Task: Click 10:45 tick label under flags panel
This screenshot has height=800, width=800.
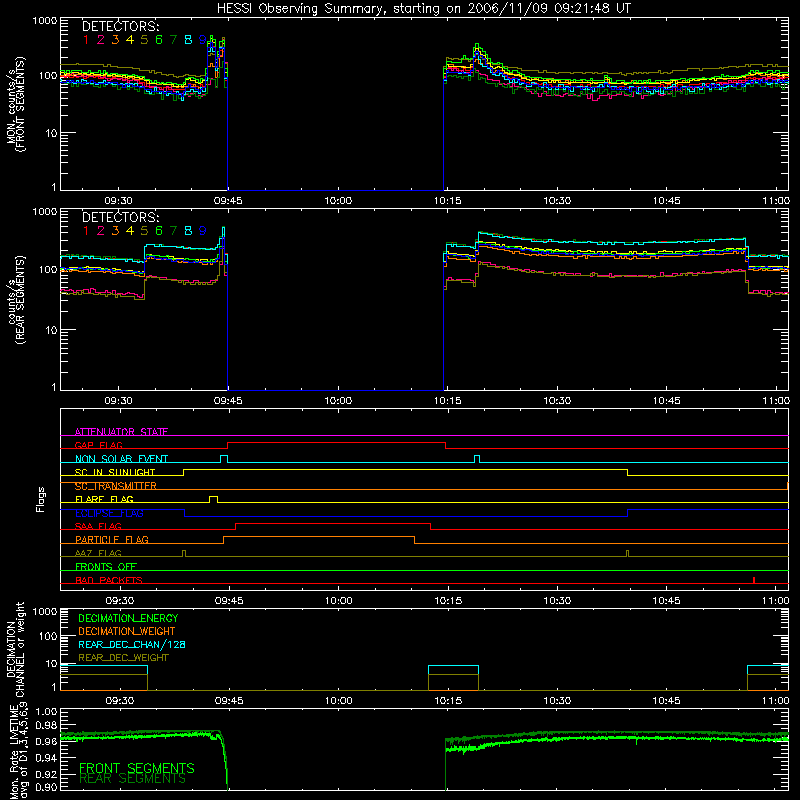Action: (666, 601)
